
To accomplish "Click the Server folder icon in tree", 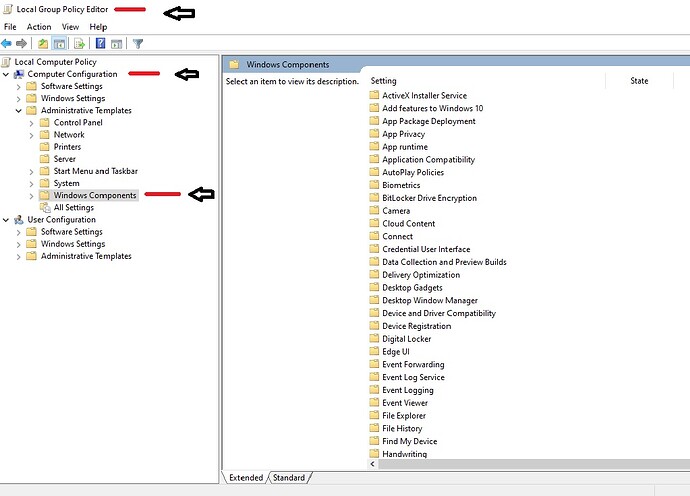I will [x=44, y=159].
